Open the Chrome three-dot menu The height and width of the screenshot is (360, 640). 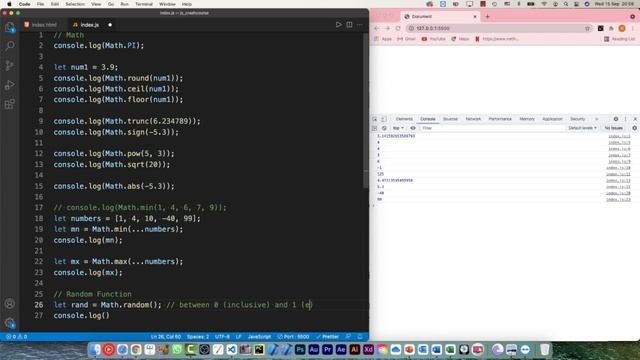pyautogui.click(x=633, y=28)
